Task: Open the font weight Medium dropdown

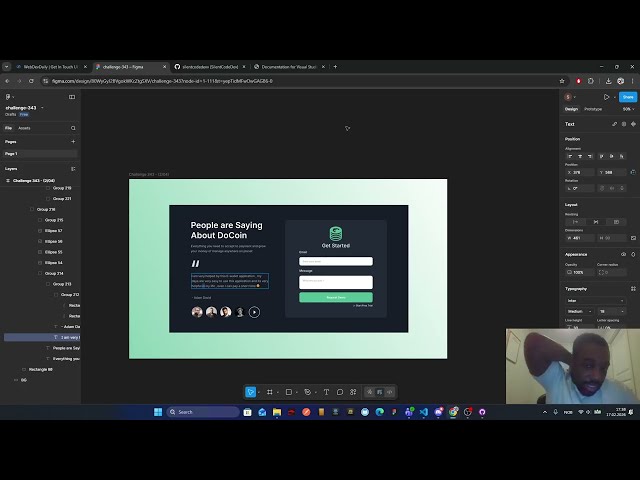Action: [x=579, y=311]
